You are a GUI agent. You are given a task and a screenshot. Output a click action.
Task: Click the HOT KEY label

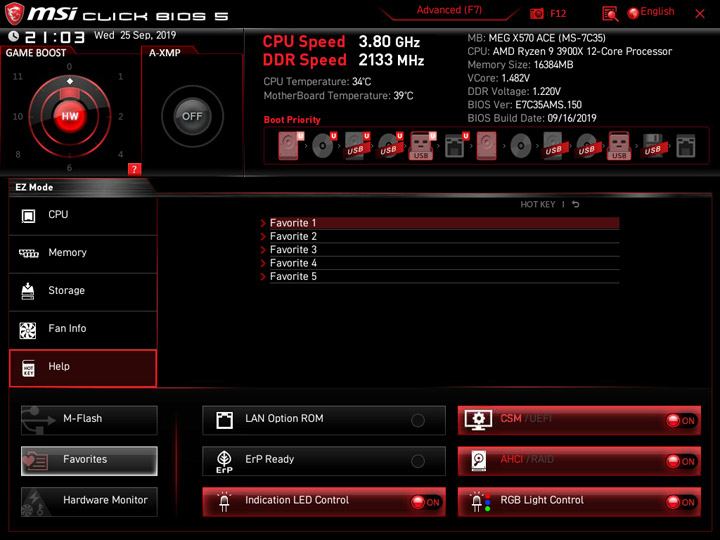(538, 204)
